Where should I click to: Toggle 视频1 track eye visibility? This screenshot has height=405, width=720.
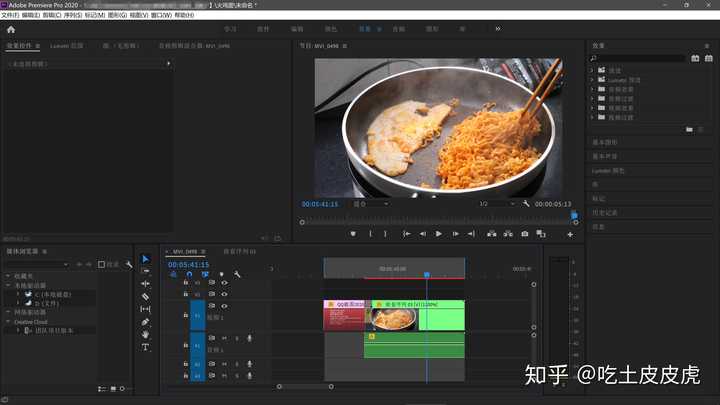pos(224,306)
